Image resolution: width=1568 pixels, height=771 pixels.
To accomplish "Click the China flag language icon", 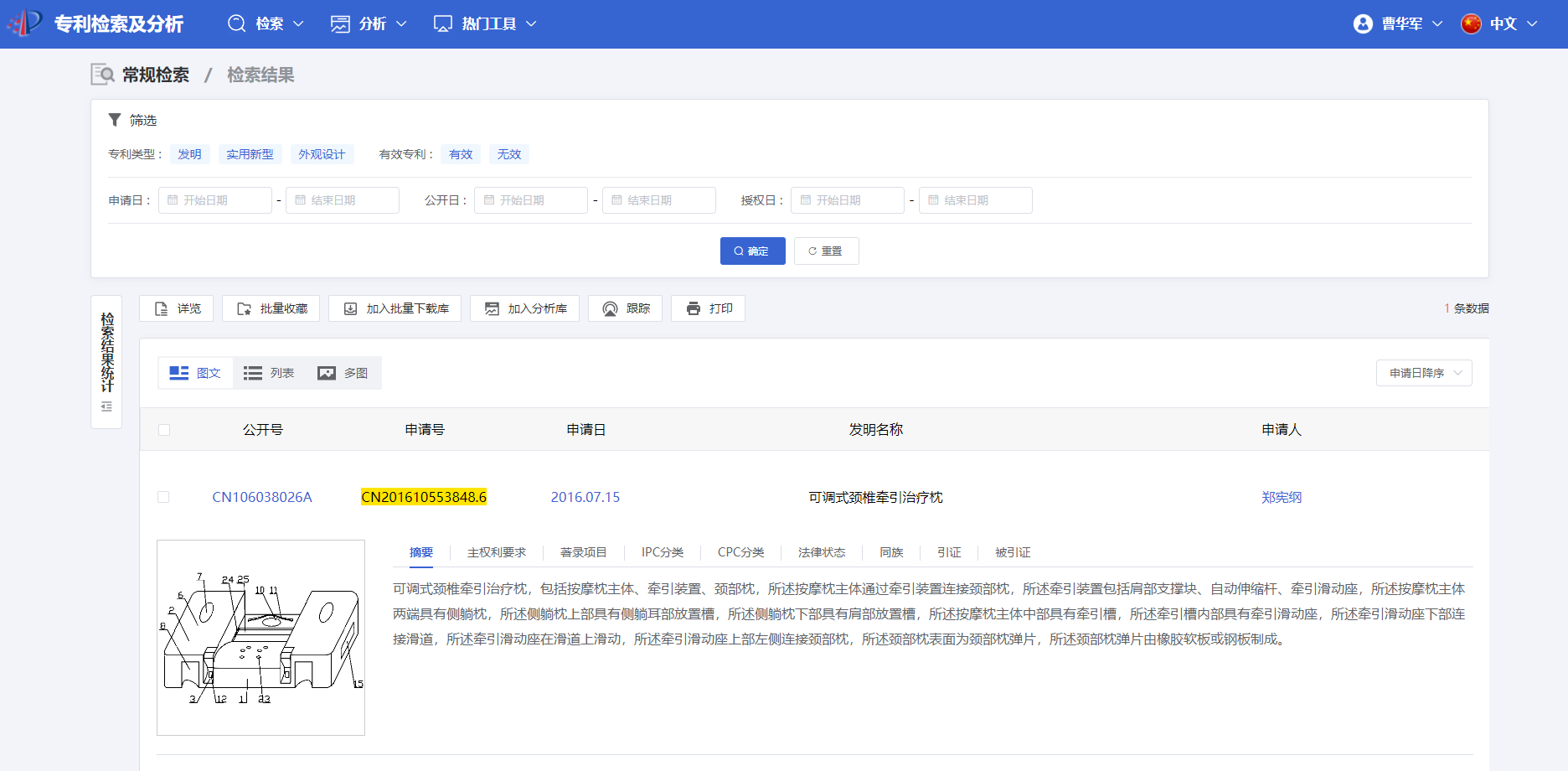I will (1471, 23).
